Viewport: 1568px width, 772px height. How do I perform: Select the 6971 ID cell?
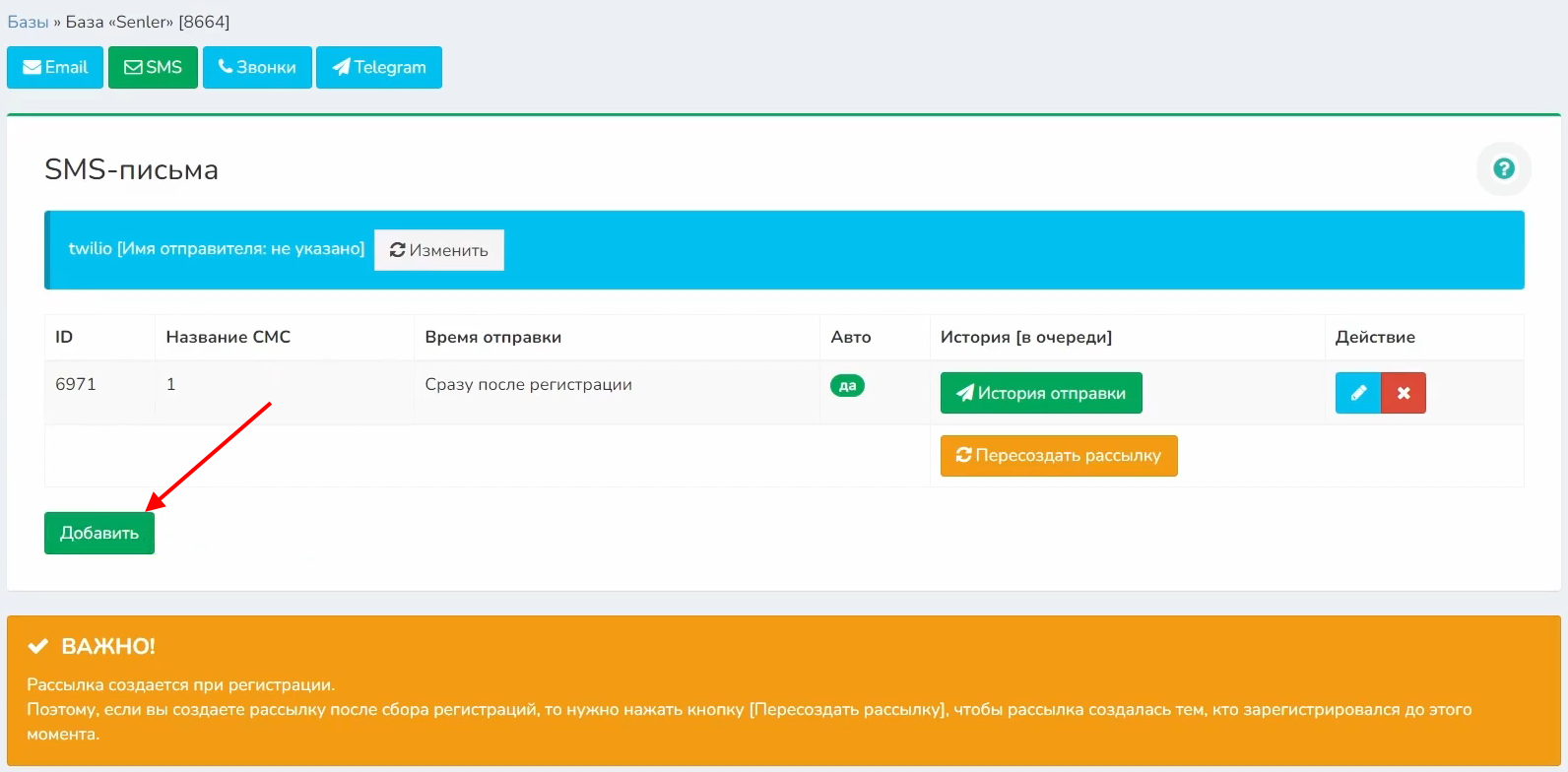pos(76,384)
